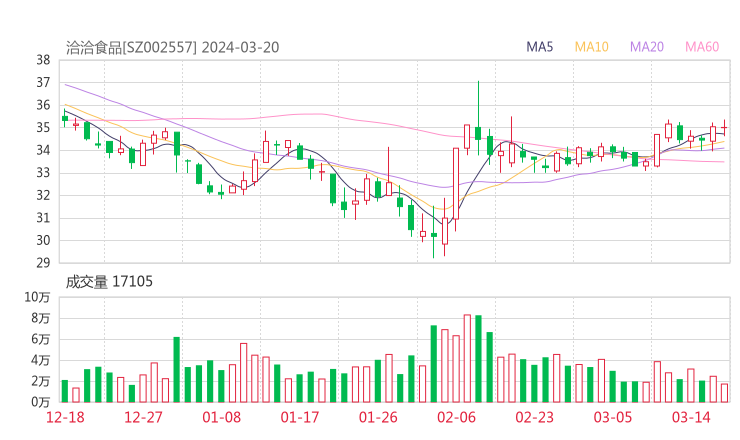Click the 成交量 17105 volume label
This screenshot has width=740, height=440.
tap(109, 282)
